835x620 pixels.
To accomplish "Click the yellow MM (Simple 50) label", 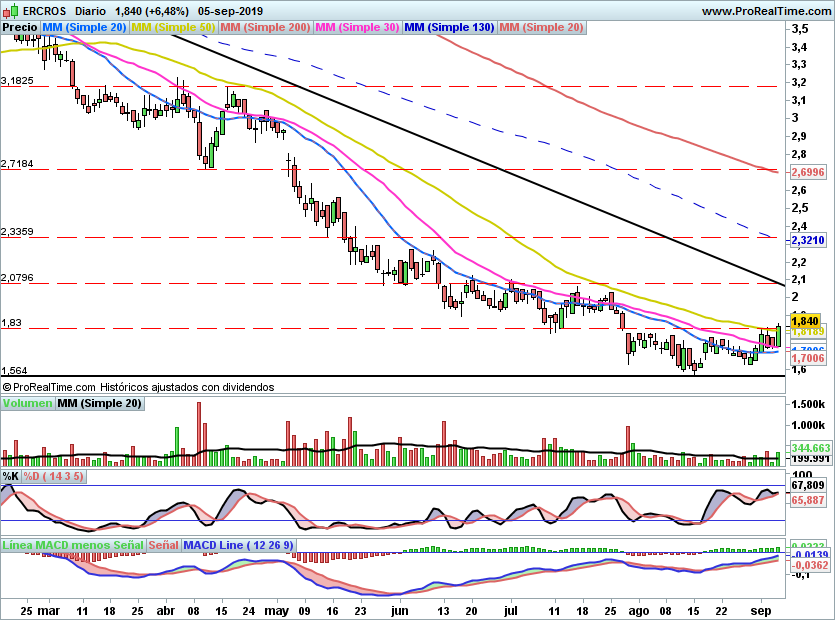I will click(x=173, y=27).
